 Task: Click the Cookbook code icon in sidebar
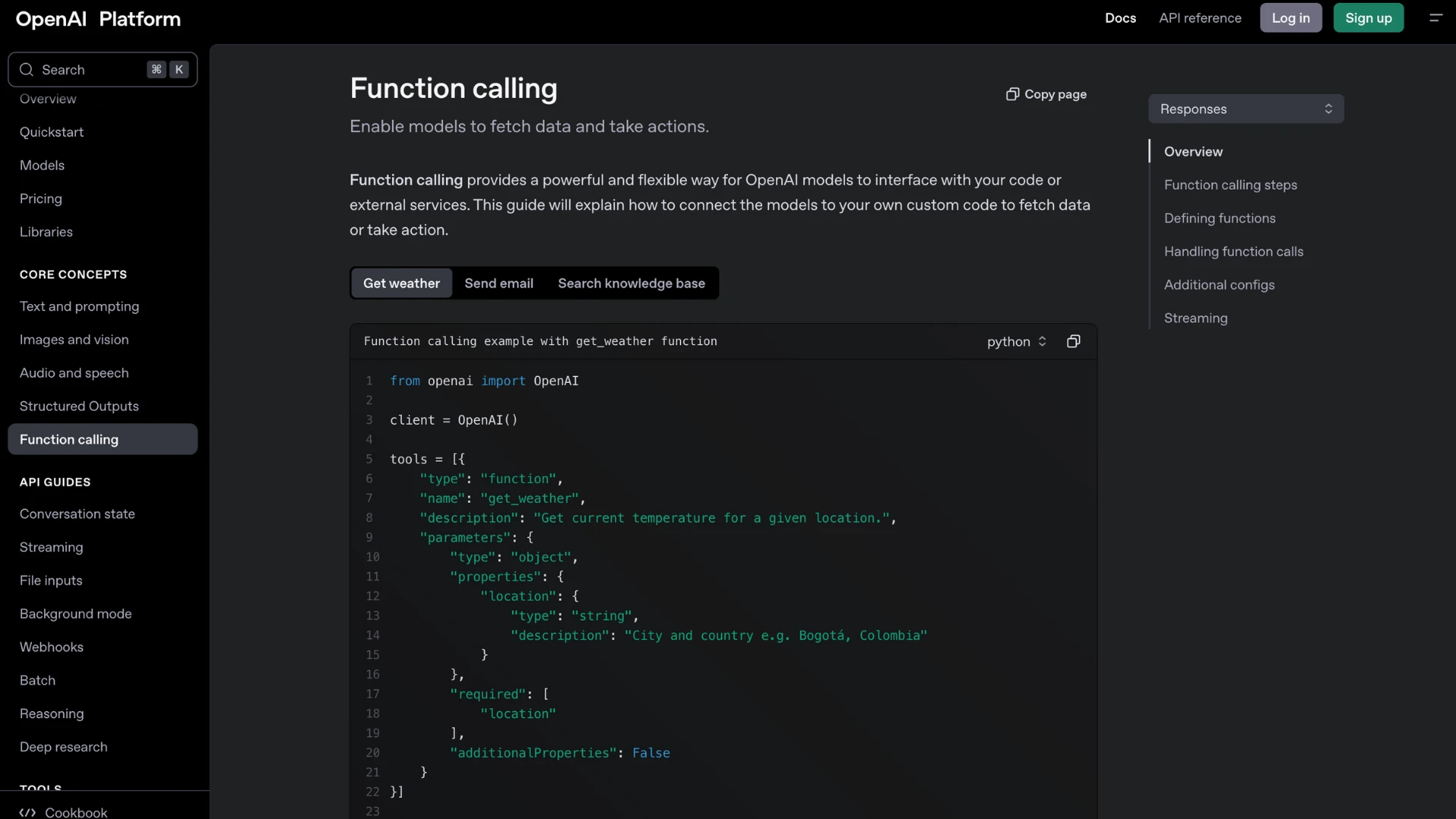pos(27,812)
